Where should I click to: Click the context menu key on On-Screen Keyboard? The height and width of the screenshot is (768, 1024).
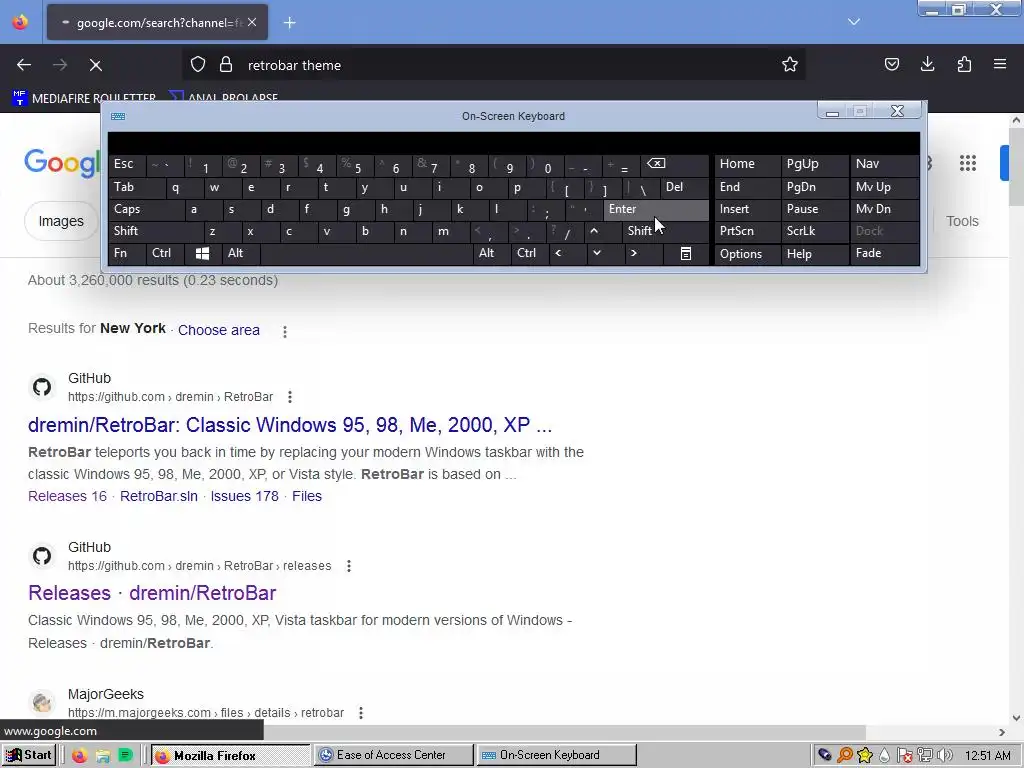[686, 253]
